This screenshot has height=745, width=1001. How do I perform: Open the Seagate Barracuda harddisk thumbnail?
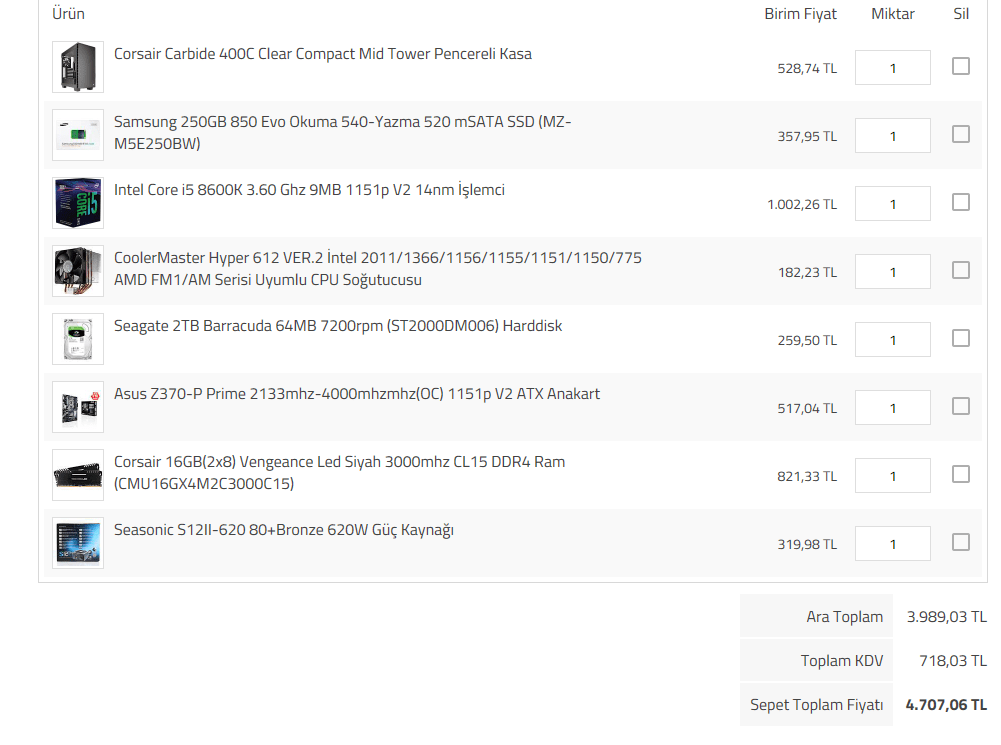coord(78,339)
